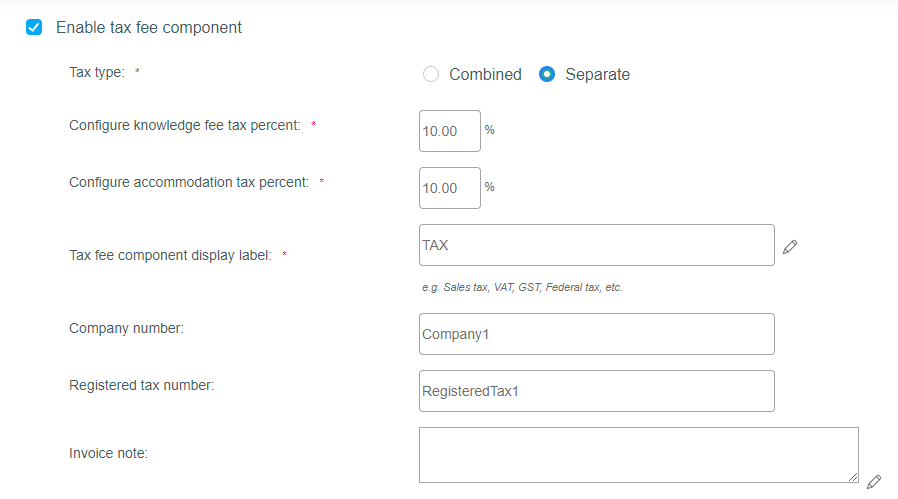Screen dimensions: 898x499
Task: Click the 'Enable tax fee component' label text
Action: [x=149, y=27]
